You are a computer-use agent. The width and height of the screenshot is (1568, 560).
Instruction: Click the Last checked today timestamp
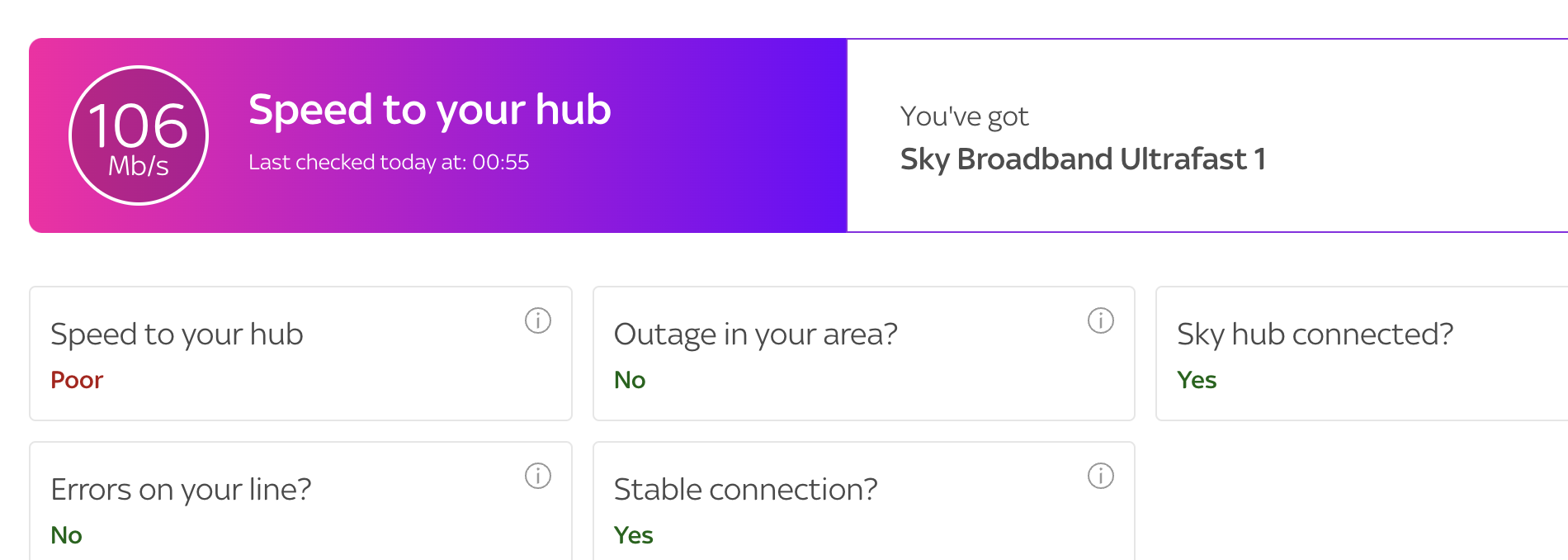(389, 162)
